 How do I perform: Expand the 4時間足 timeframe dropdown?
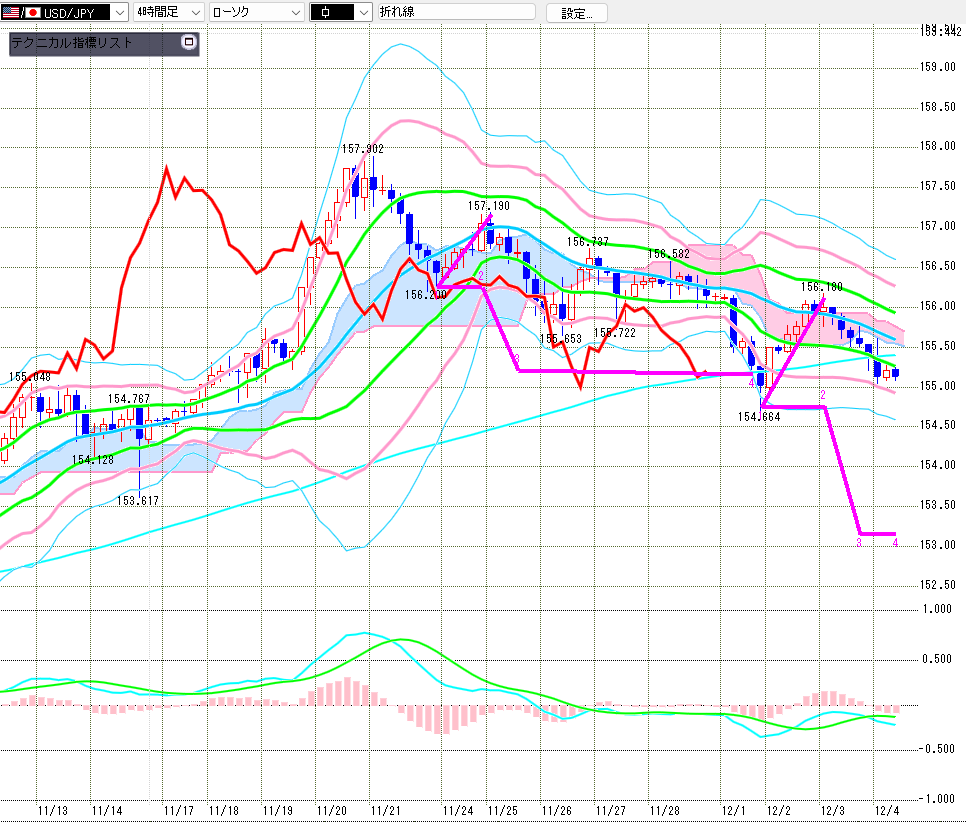[x=194, y=13]
